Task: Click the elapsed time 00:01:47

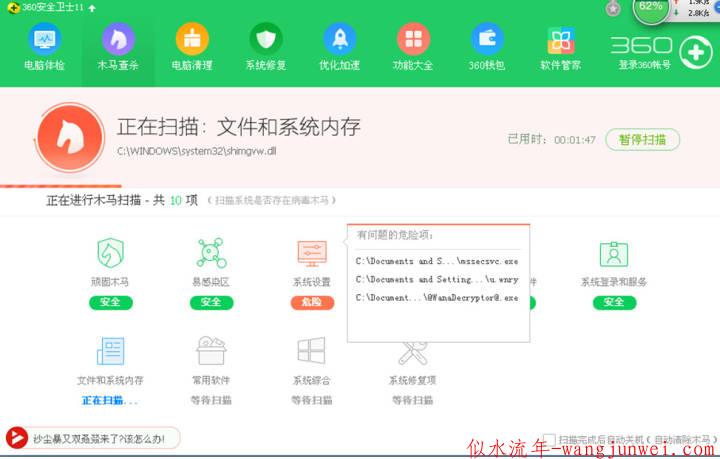Action: [x=575, y=140]
